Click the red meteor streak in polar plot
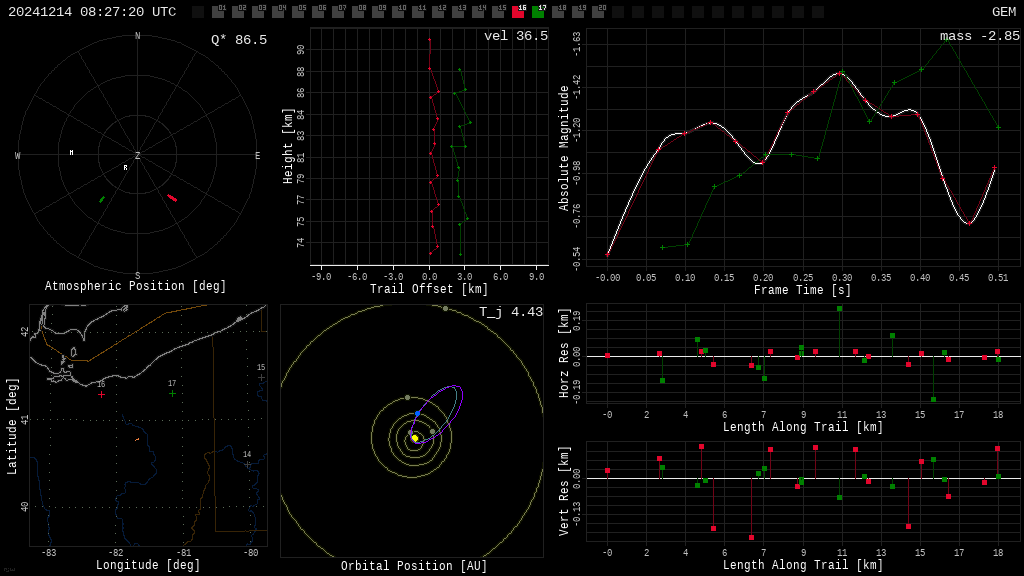This screenshot has height=576, width=1024. point(172,198)
